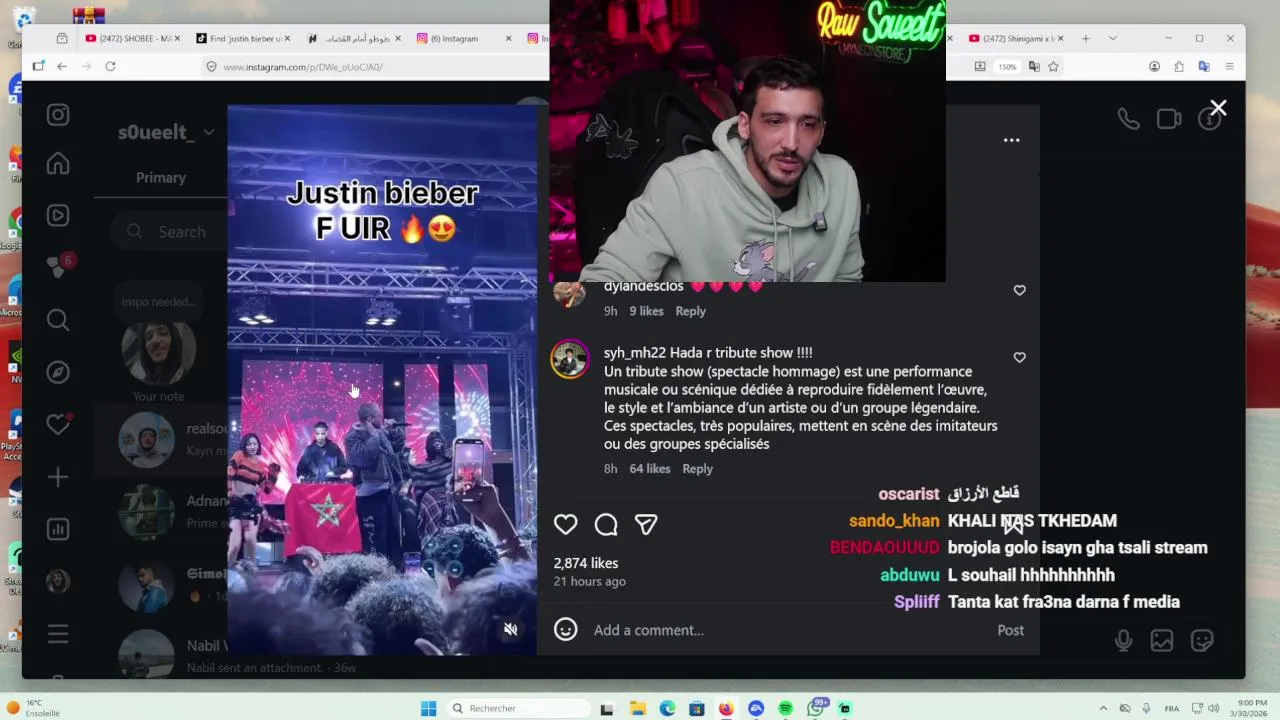
Task: Click the taskbar Rechercher search box
Action: click(x=517, y=708)
